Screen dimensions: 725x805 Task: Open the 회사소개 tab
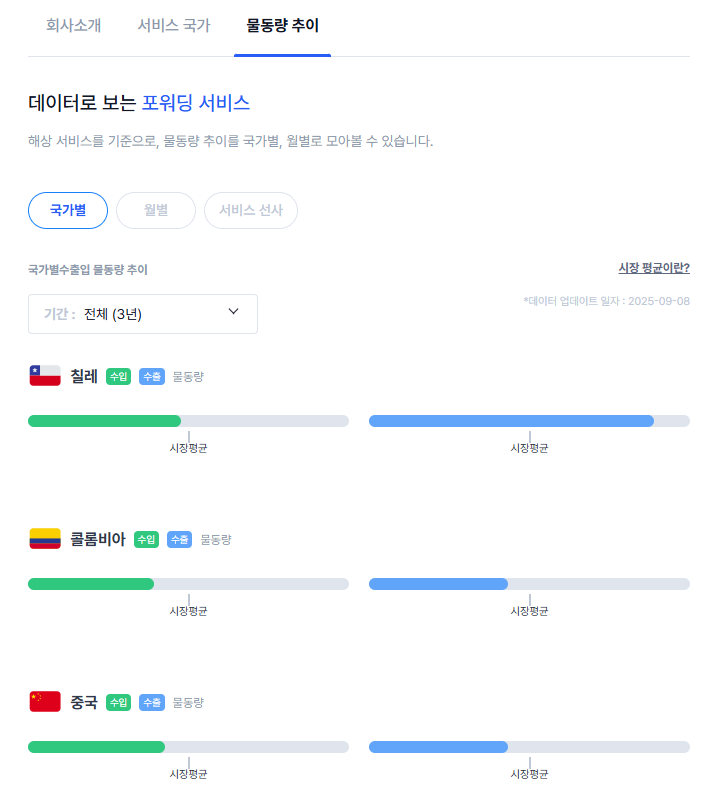[74, 26]
